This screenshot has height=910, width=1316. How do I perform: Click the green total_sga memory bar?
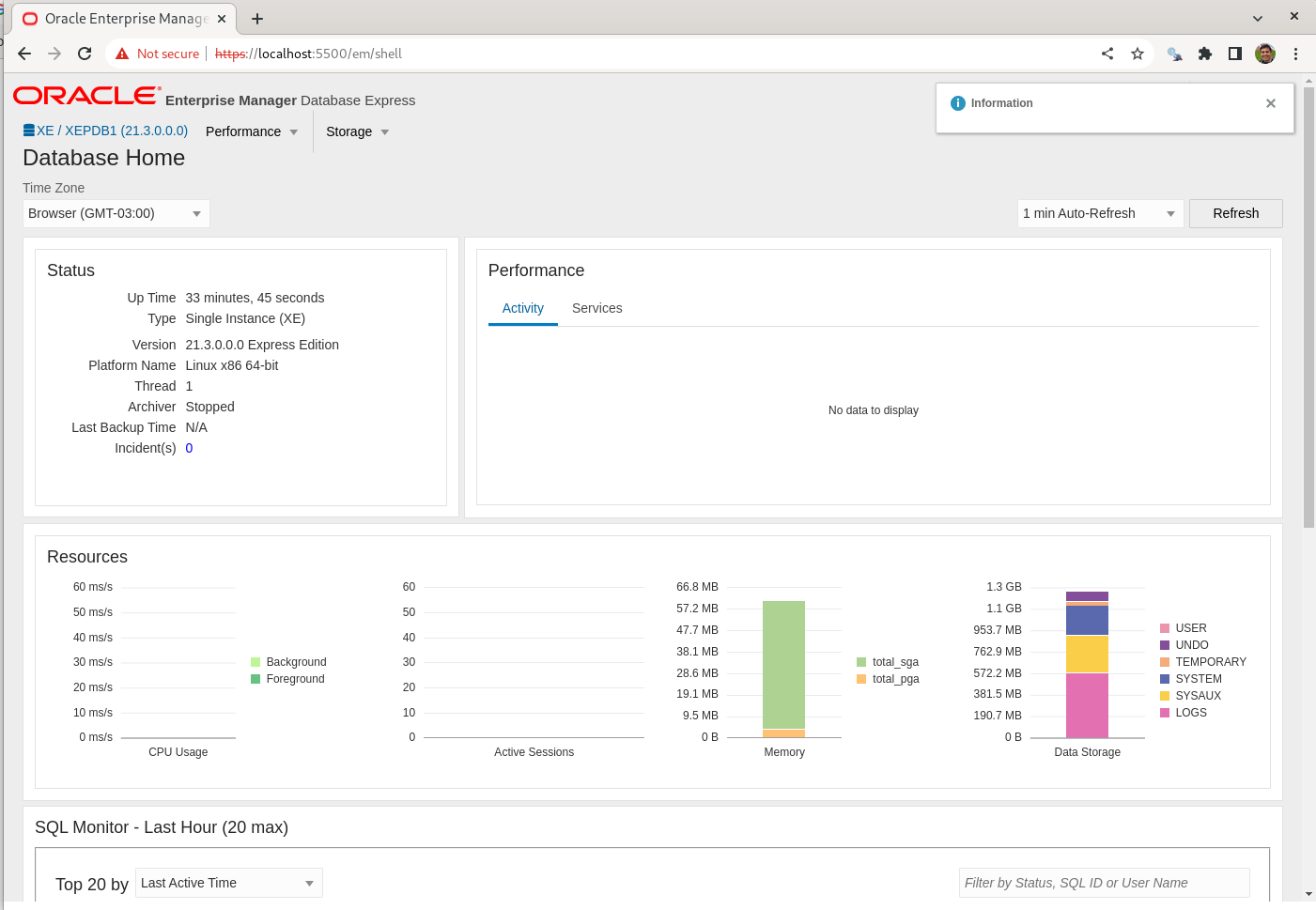pos(783,665)
